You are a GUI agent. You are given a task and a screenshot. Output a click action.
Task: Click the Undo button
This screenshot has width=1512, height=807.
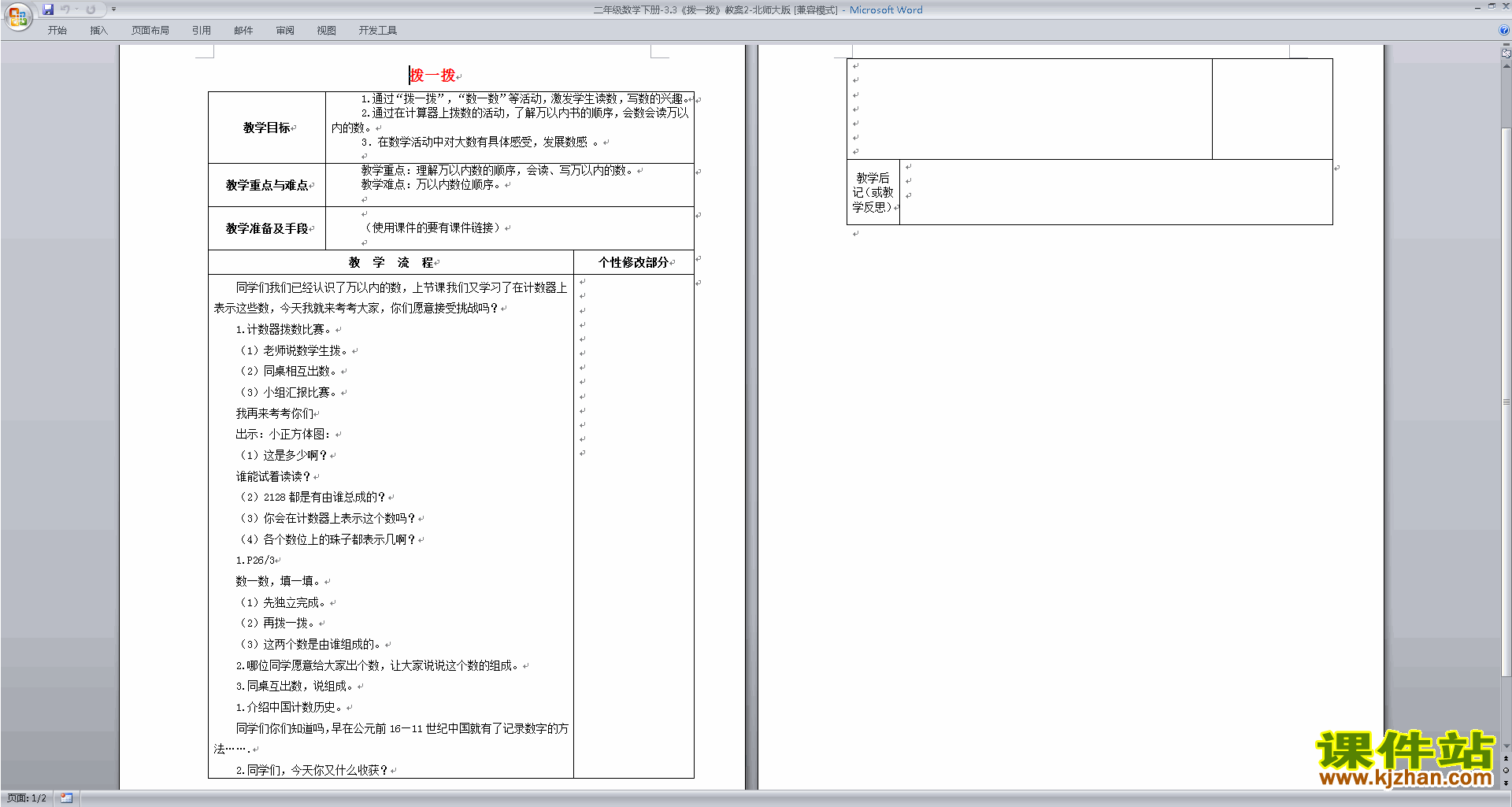[x=65, y=9]
